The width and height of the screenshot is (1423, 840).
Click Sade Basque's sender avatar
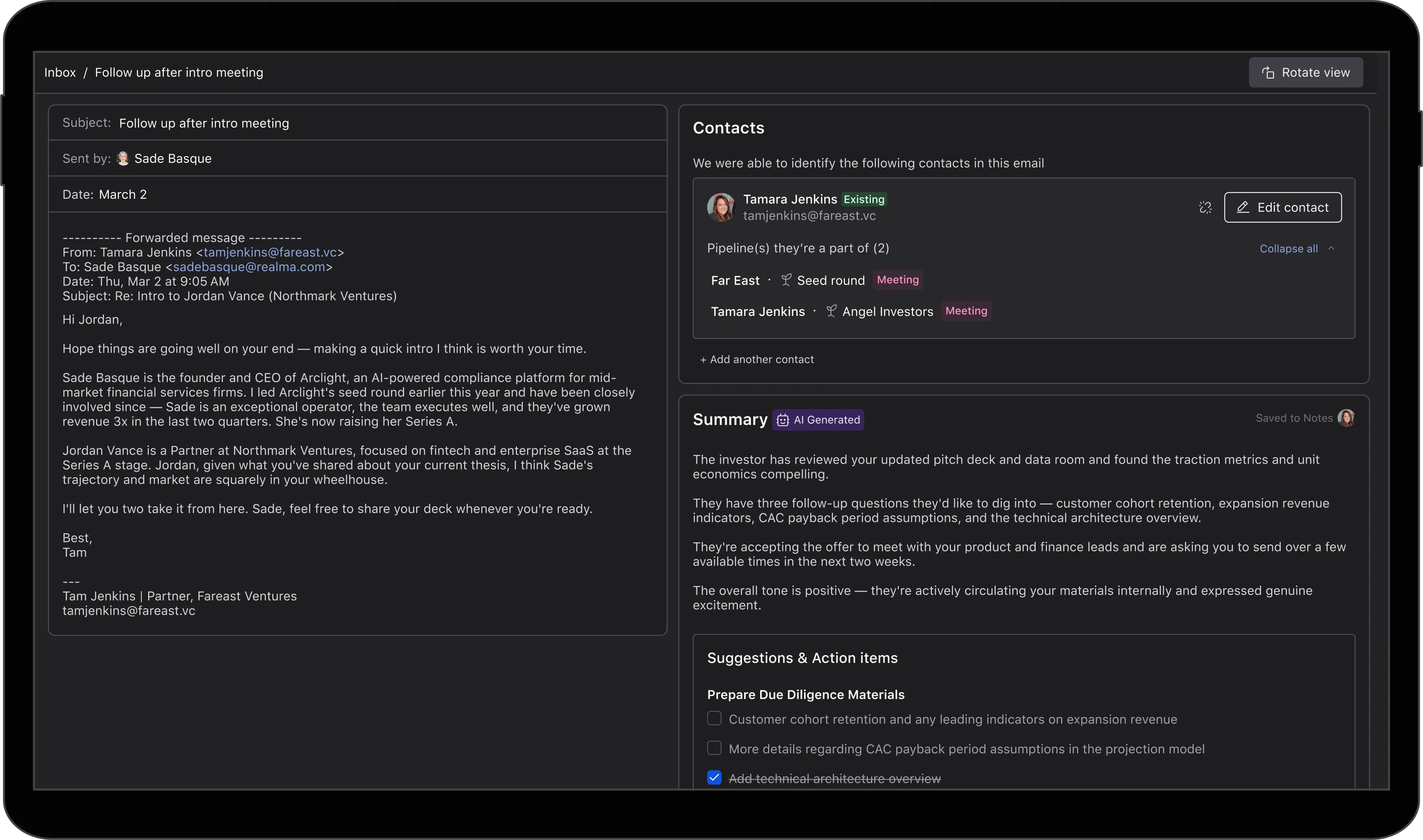click(123, 158)
